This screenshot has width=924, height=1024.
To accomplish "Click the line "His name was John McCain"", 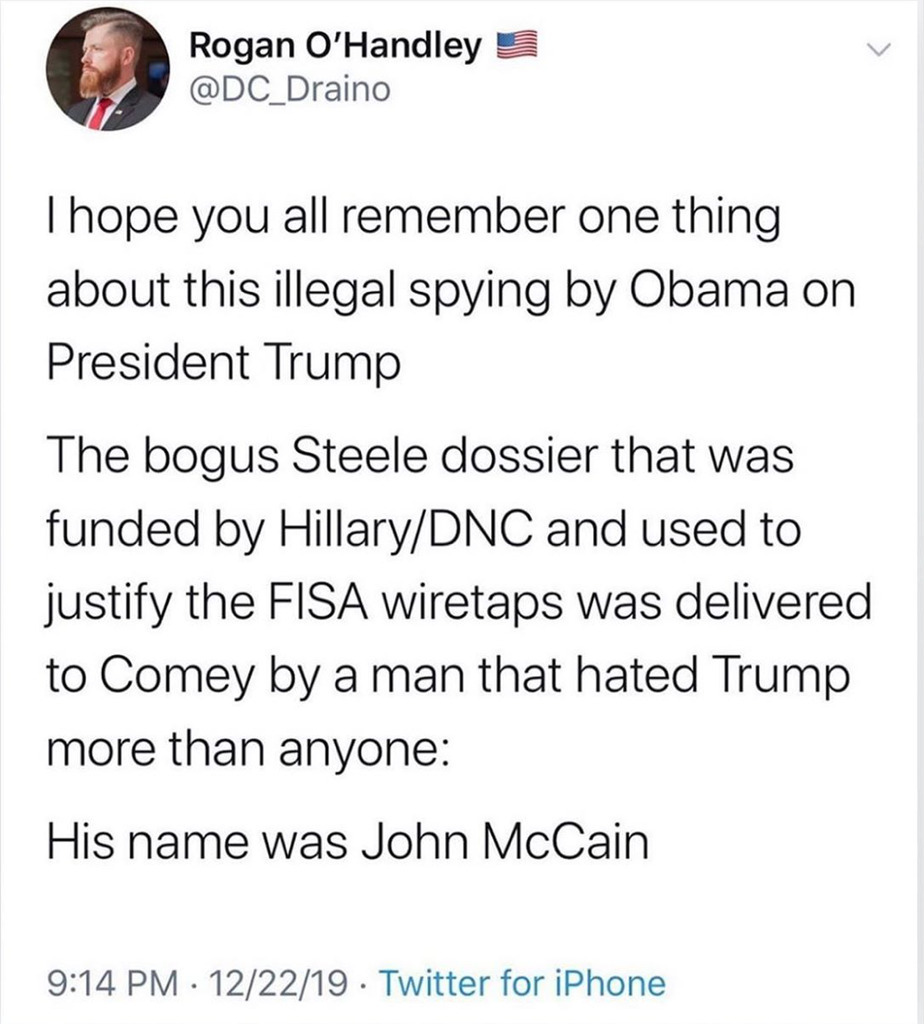I will (x=348, y=842).
